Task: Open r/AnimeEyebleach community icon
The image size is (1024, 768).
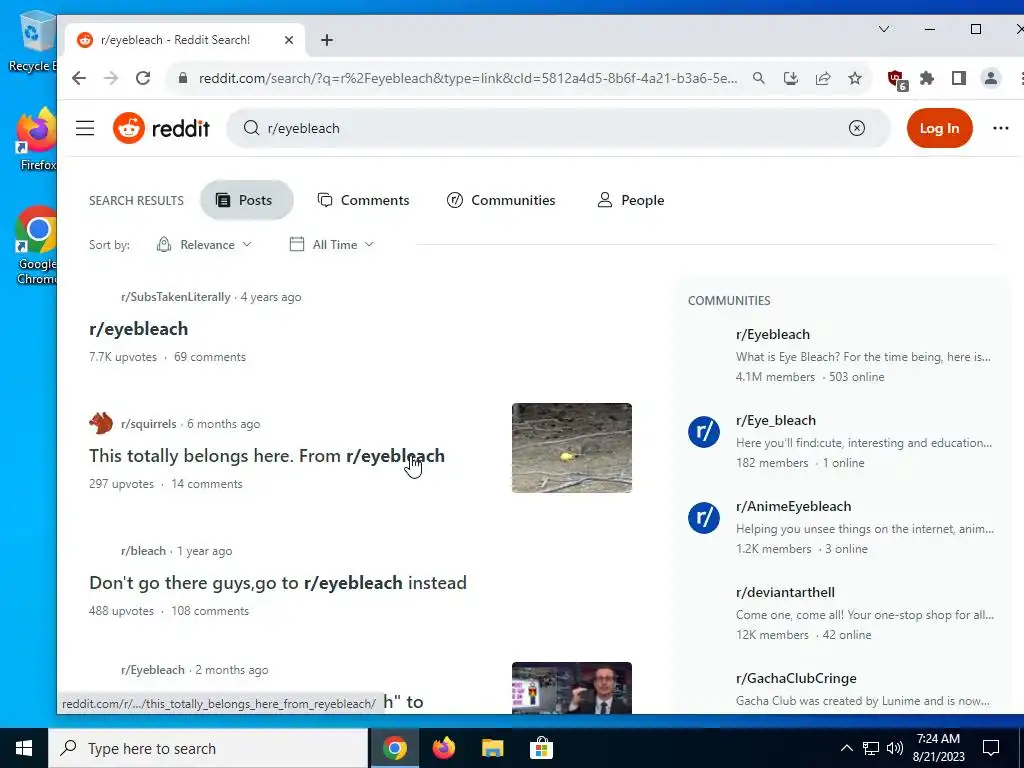Action: tap(703, 518)
